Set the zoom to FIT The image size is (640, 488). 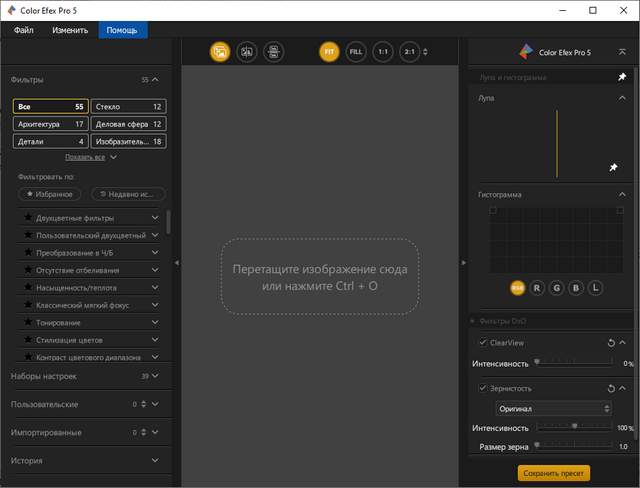coord(329,52)
